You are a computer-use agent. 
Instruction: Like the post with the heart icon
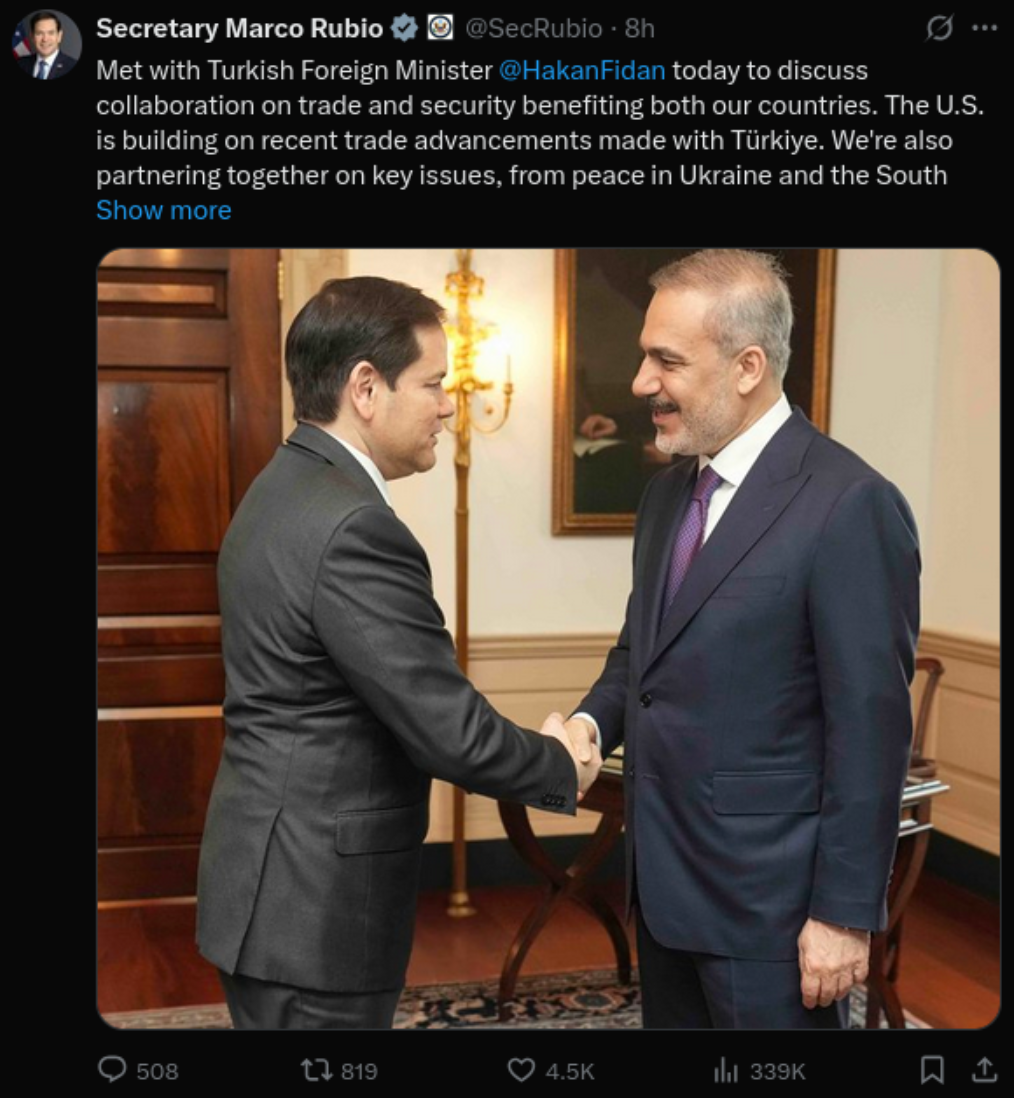tap(520, 1070)
